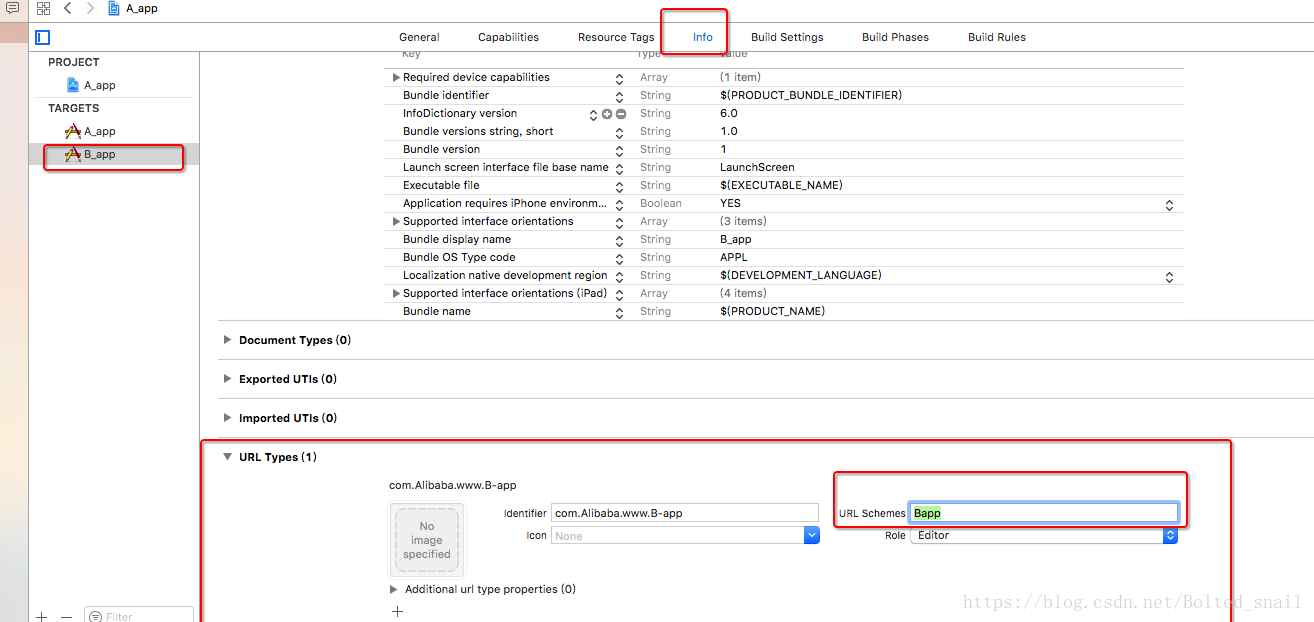1314x622 pixels.
Task: Open key stepper for Bundle versions string, short
Action: click(619, 132)
